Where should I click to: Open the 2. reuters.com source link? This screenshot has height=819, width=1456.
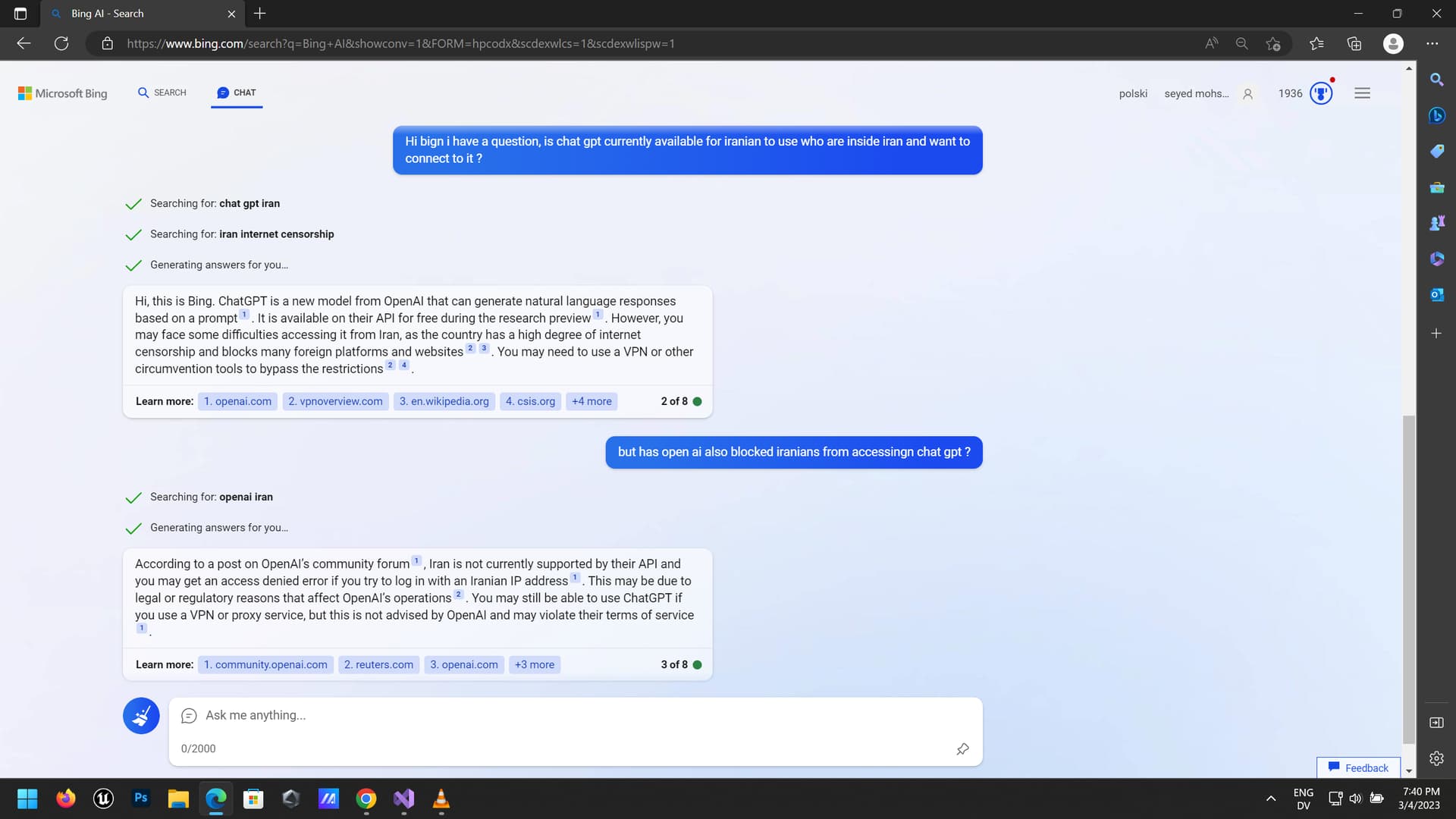tap(378, 664)
